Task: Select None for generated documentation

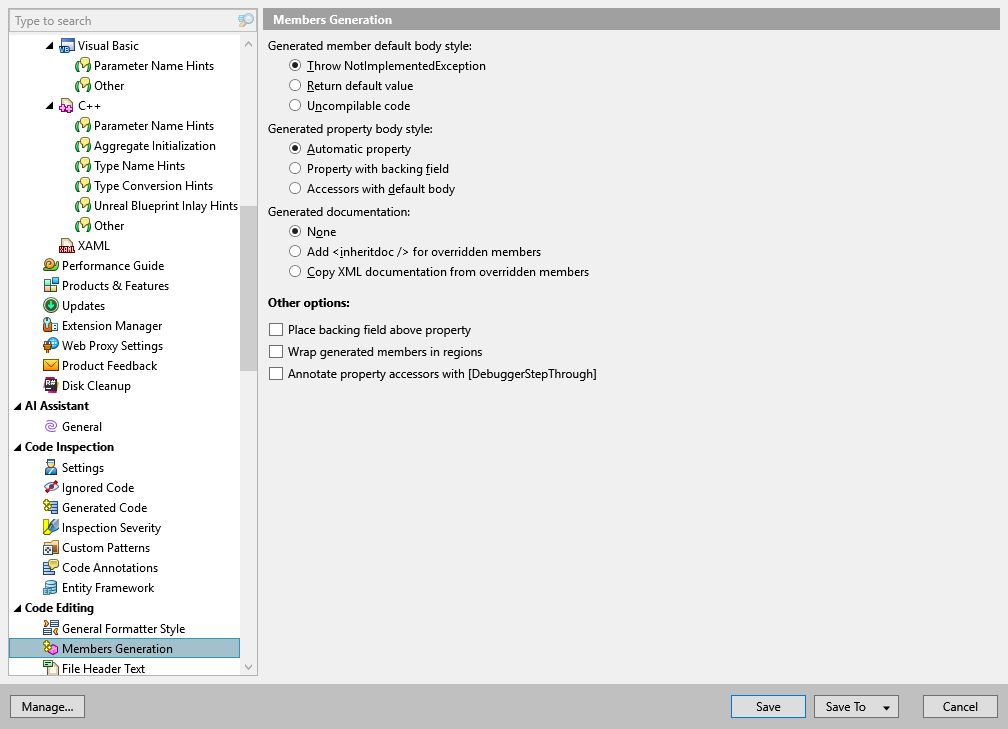Action: point(295,231)
